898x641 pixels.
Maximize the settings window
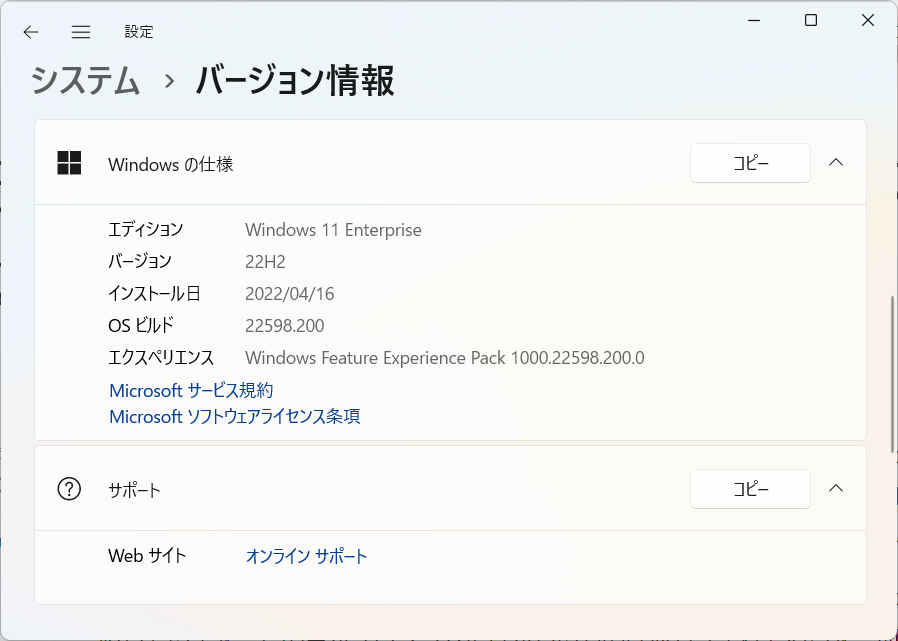pos(811,21)
